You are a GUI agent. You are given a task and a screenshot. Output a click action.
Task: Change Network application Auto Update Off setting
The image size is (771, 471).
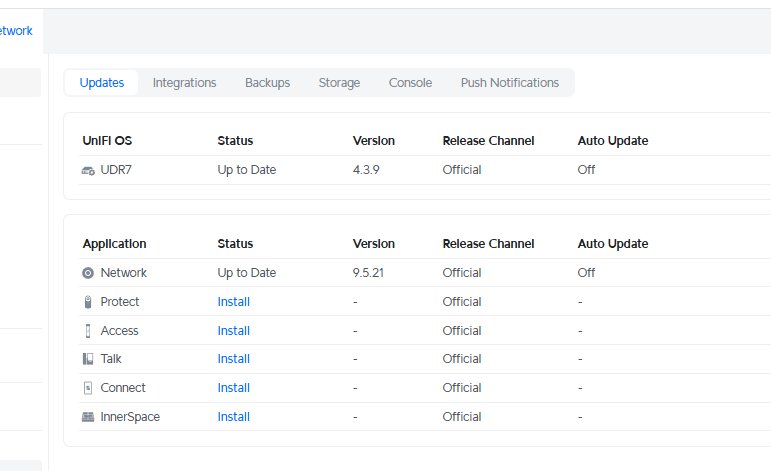pos(586,273)
